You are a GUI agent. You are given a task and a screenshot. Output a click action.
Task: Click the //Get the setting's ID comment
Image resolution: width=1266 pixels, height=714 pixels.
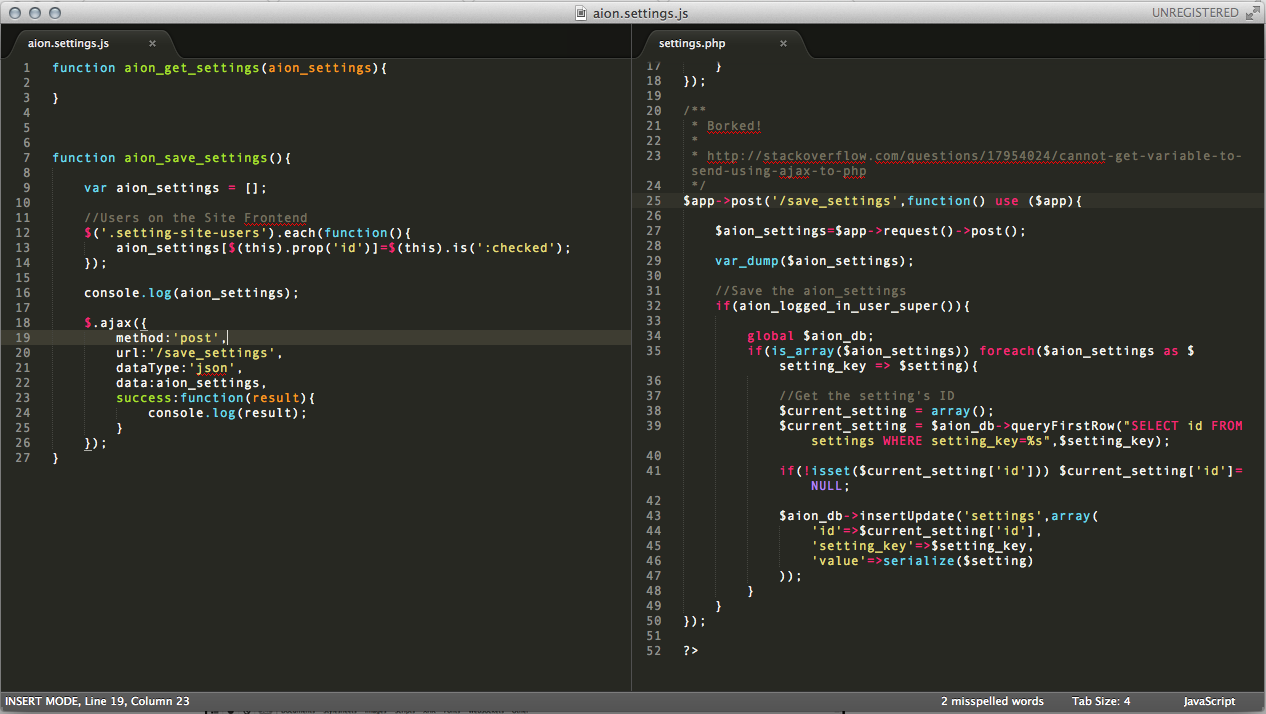point(867,396)
